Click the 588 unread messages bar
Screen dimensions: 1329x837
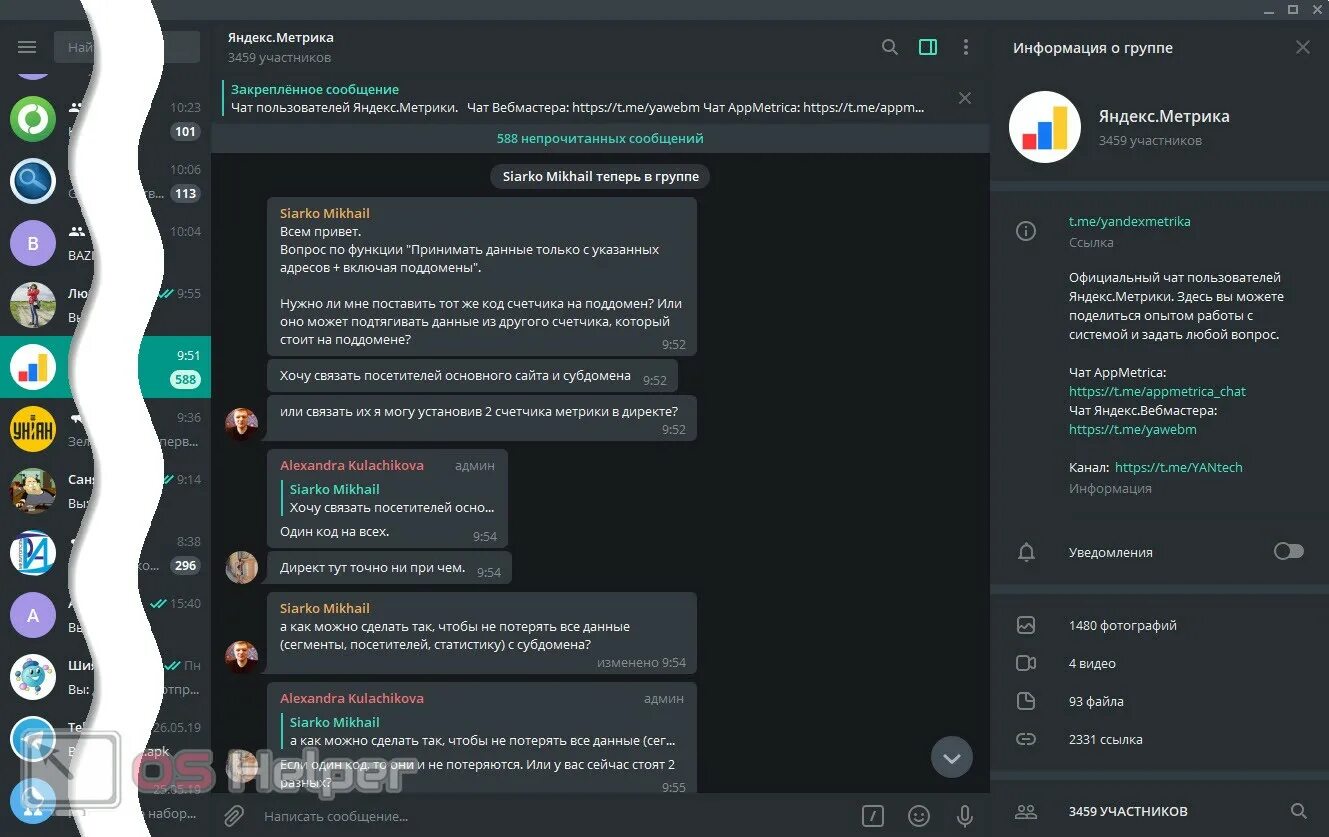[x=600, y=138]
